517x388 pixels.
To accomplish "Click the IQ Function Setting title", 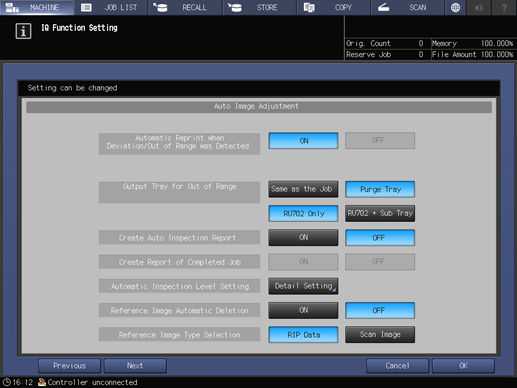I will pos(79,28).
